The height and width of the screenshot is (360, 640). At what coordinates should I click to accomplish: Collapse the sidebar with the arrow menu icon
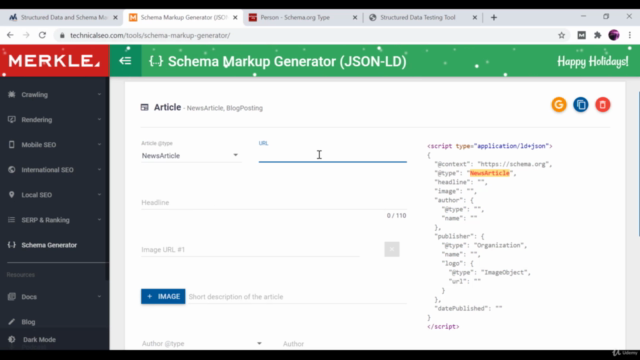(x=125, y=61)
